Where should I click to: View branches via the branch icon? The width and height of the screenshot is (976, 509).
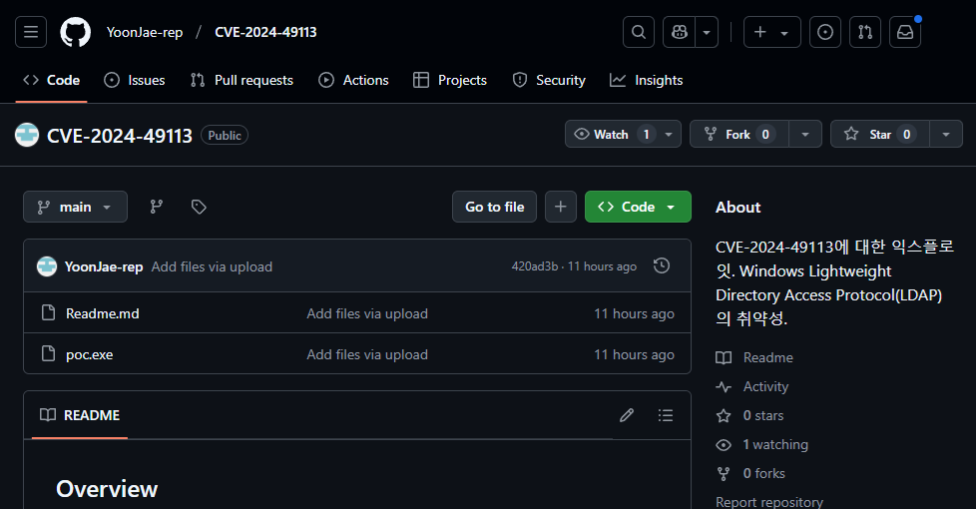point(157,207)
